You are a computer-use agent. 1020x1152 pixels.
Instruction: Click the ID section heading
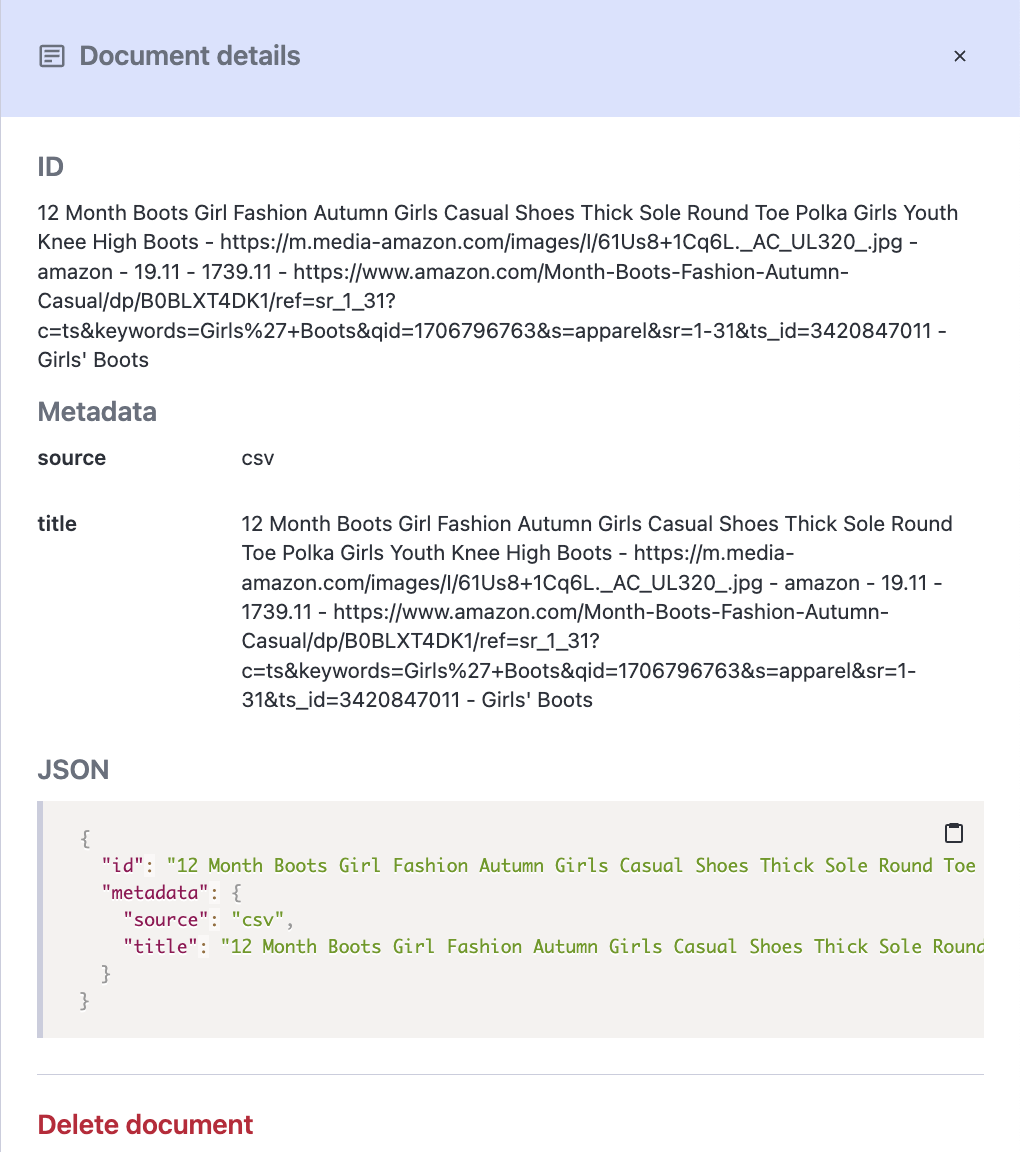point(50,167)
